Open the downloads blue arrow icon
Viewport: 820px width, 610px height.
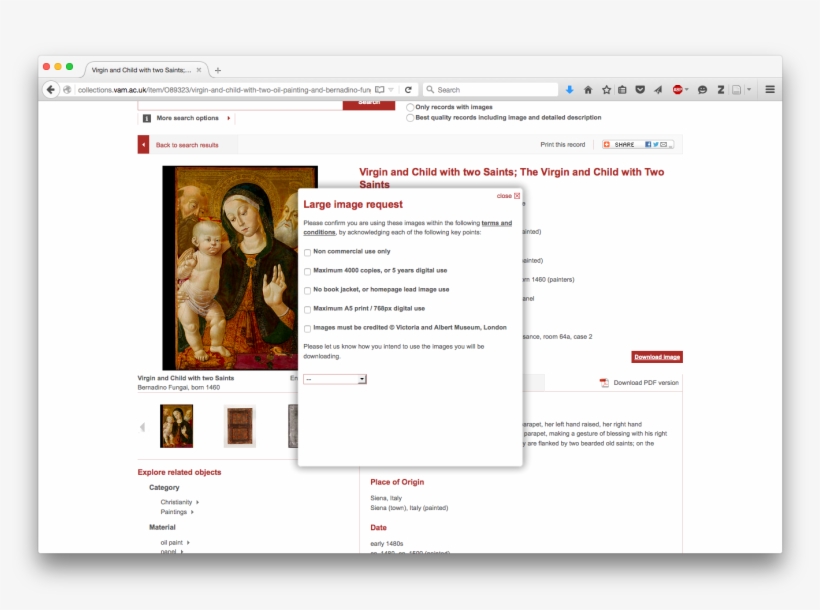click(x=570, y=89)
